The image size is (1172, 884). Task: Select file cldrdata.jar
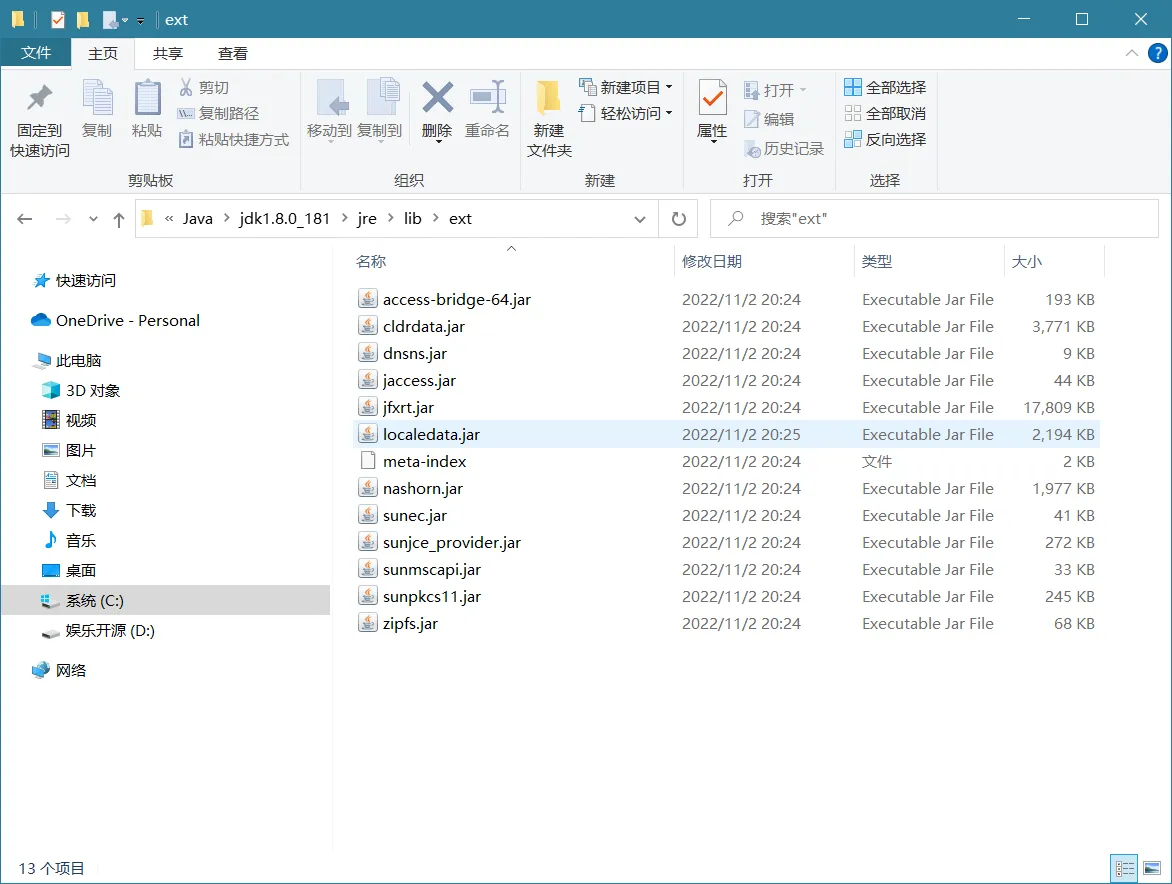coord(424,327)
